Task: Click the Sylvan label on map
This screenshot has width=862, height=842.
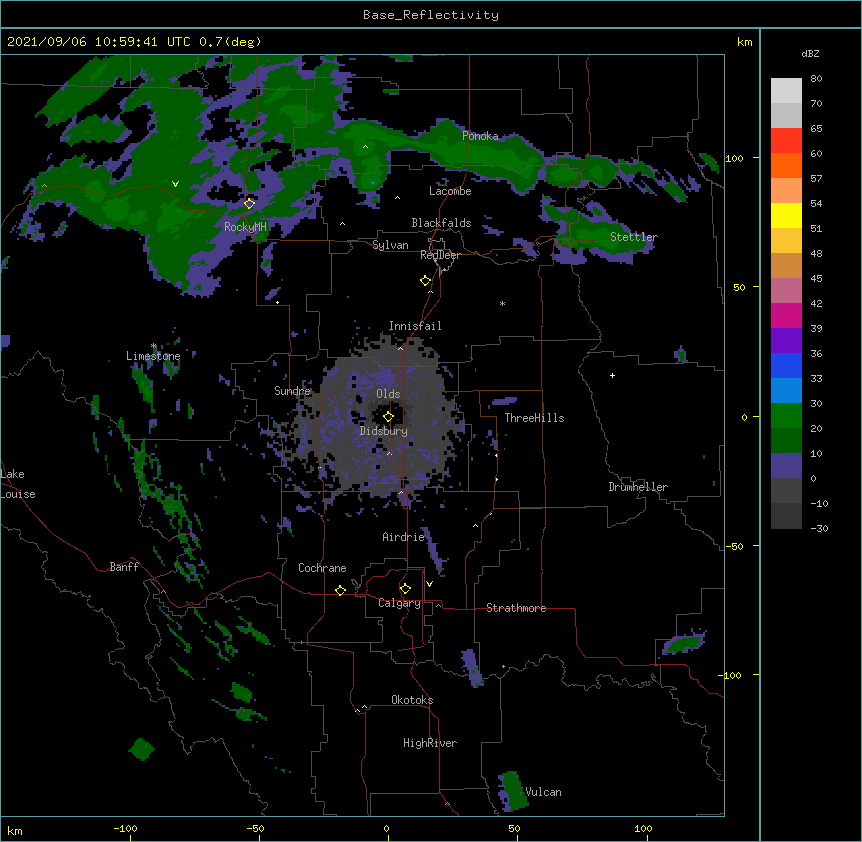Action: coord(390,245)
